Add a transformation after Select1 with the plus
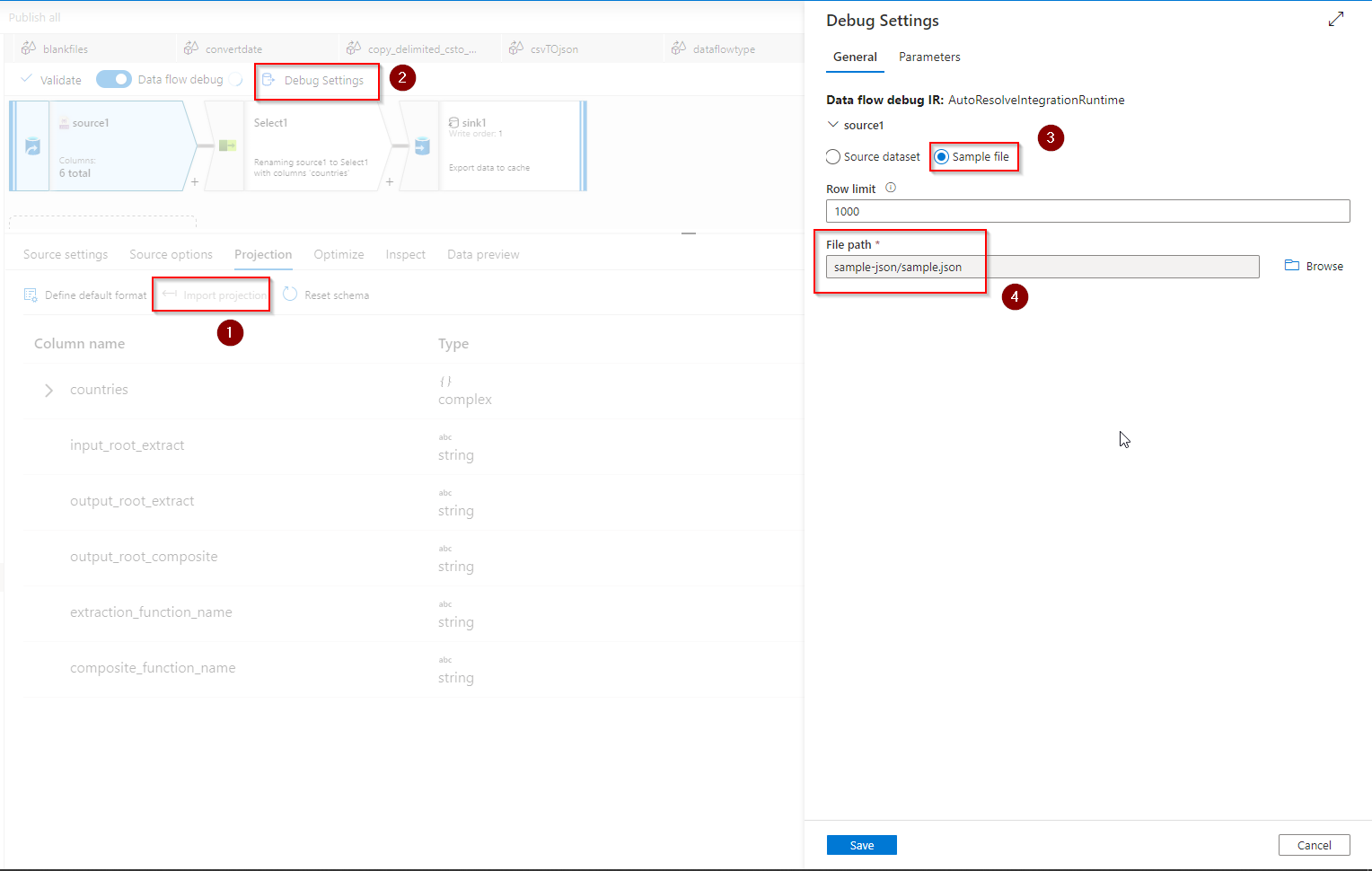1372x871 pixels. point(390,181)
